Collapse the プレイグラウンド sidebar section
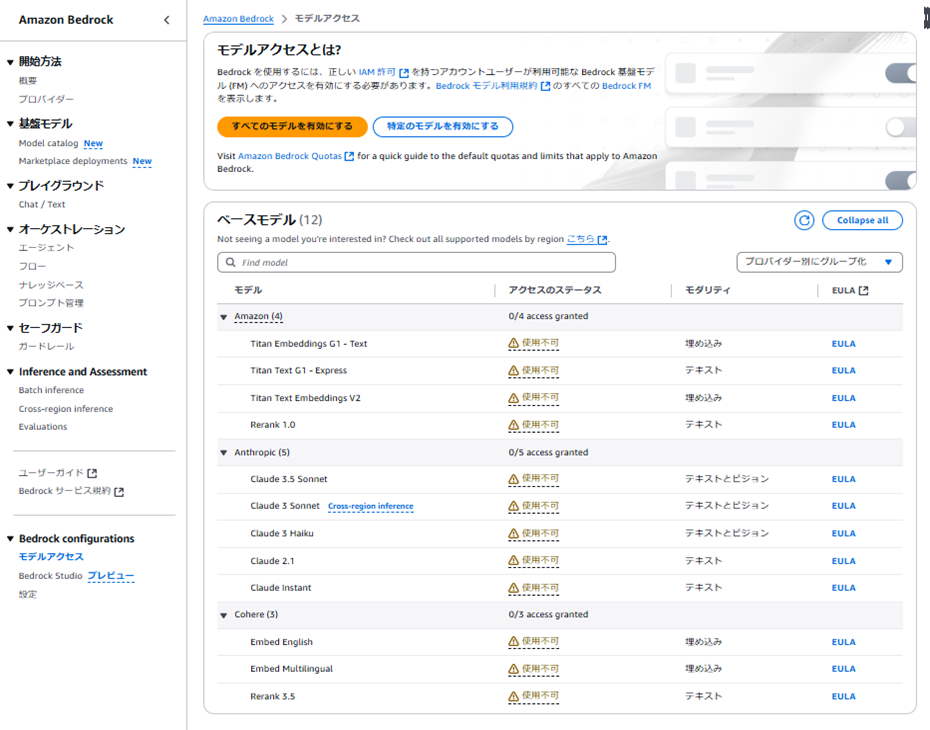 pyautogui.click(x=10, y=186)
